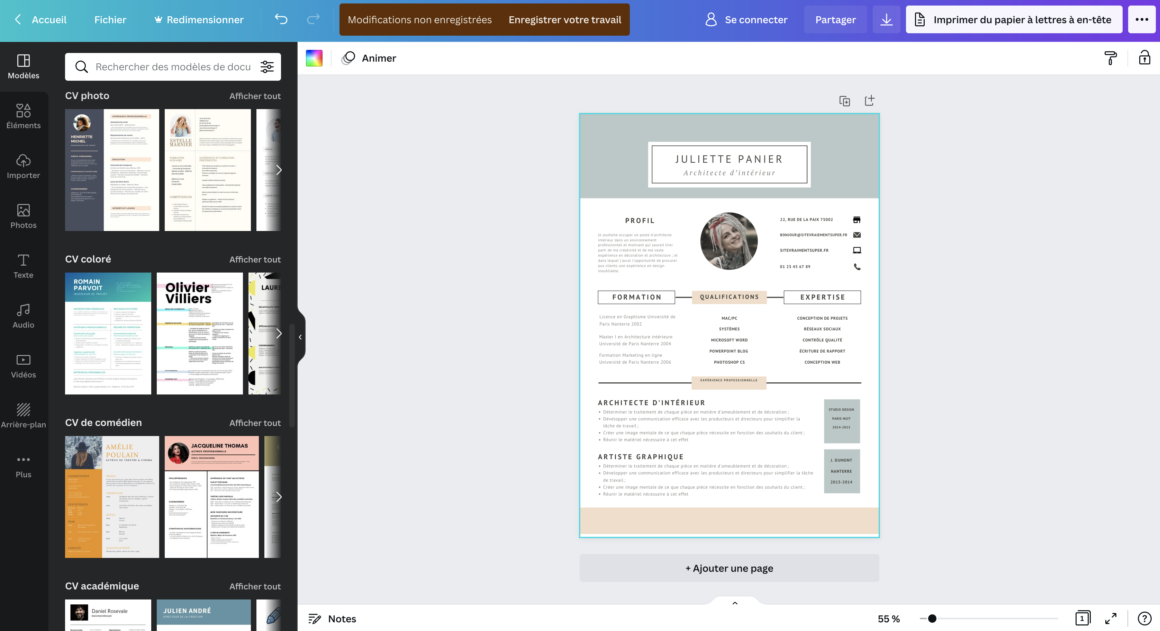Switch to fullscreen presentation mode
The image size is (1160, 631).
[x=1110, y=618]
